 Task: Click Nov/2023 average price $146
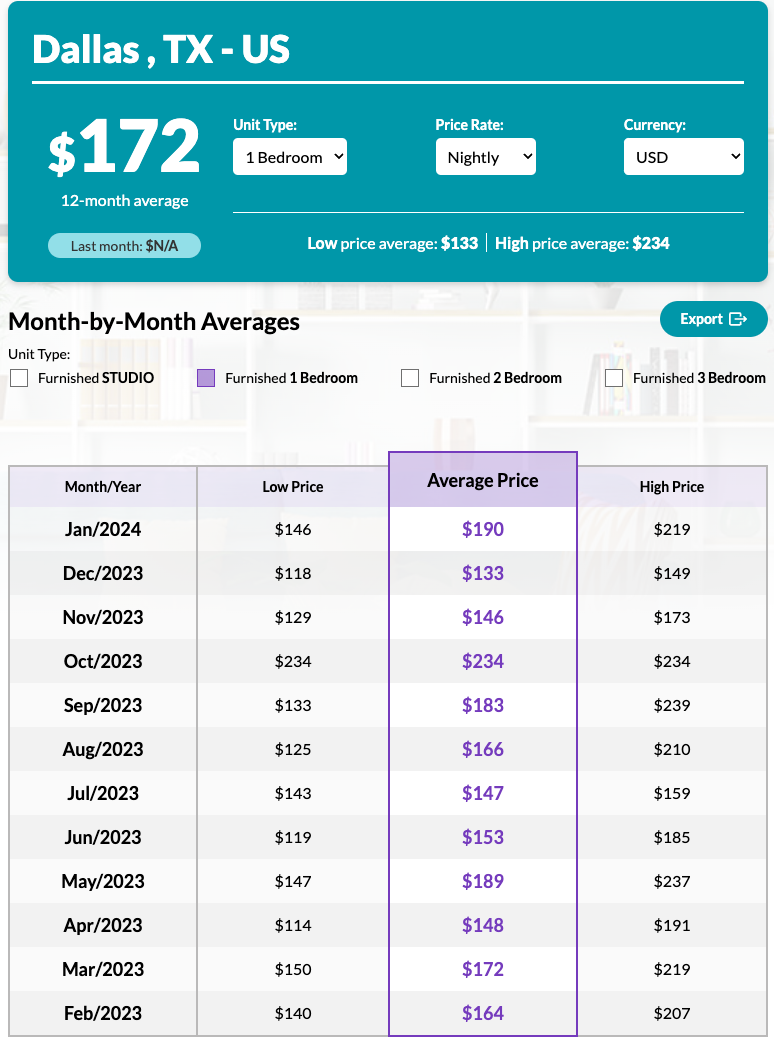483,618
